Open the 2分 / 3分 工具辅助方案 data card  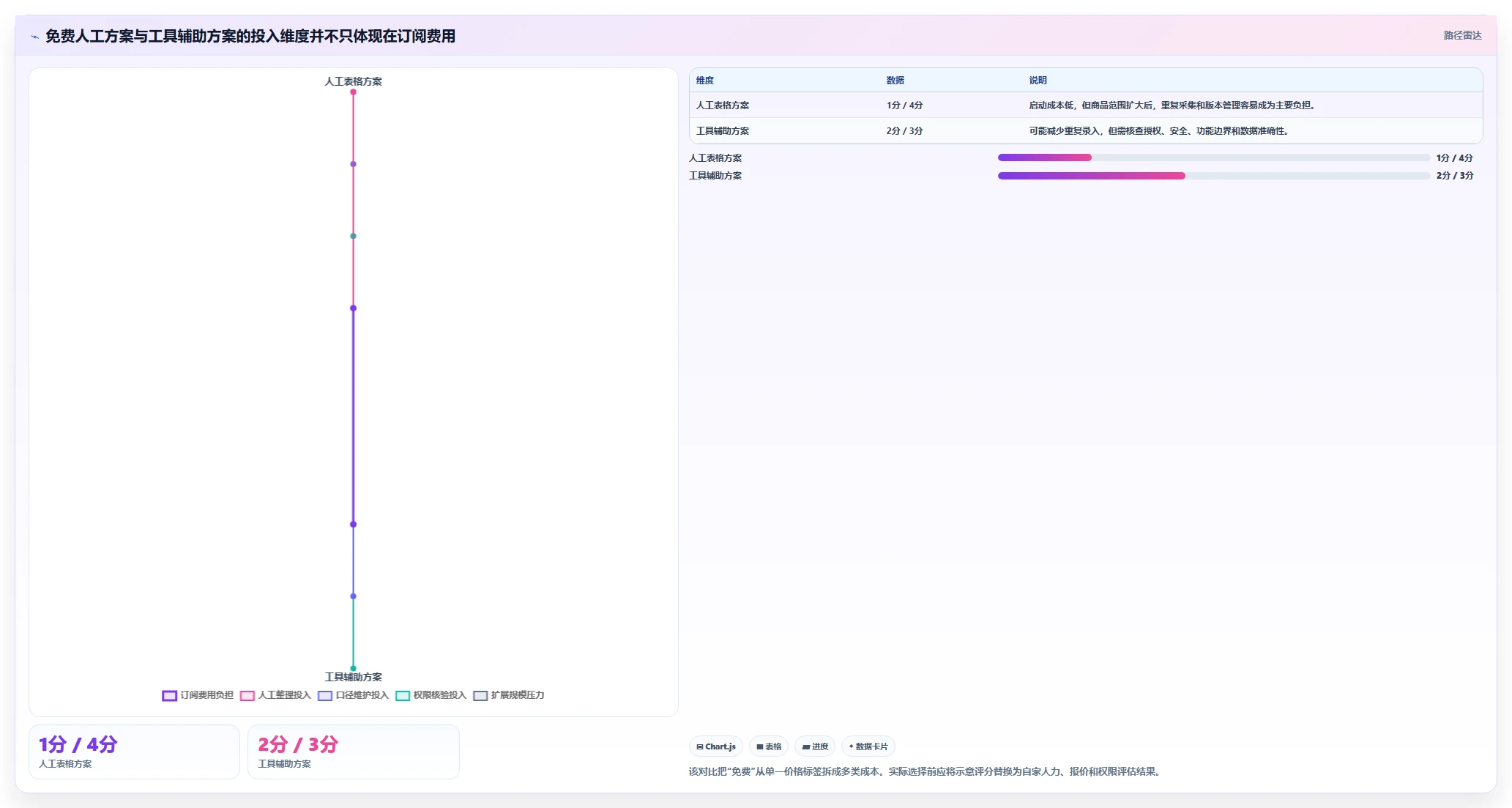354,752
